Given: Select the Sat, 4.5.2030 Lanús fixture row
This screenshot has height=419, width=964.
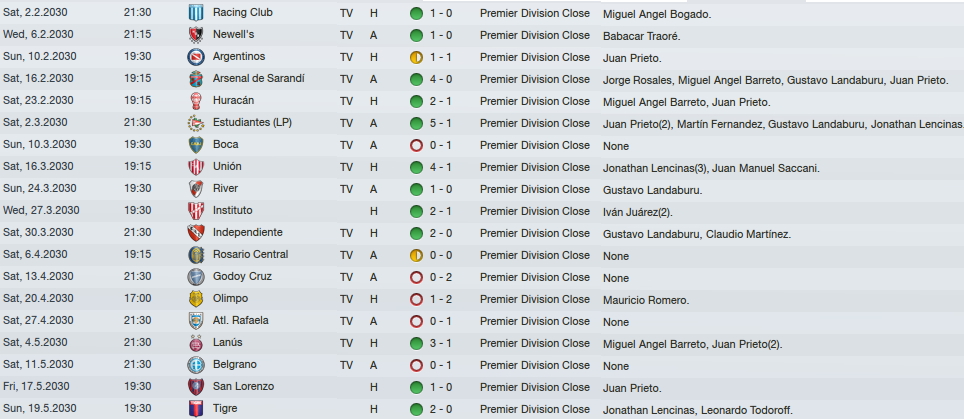Looking at the screenshot, I should pos(482,343).
